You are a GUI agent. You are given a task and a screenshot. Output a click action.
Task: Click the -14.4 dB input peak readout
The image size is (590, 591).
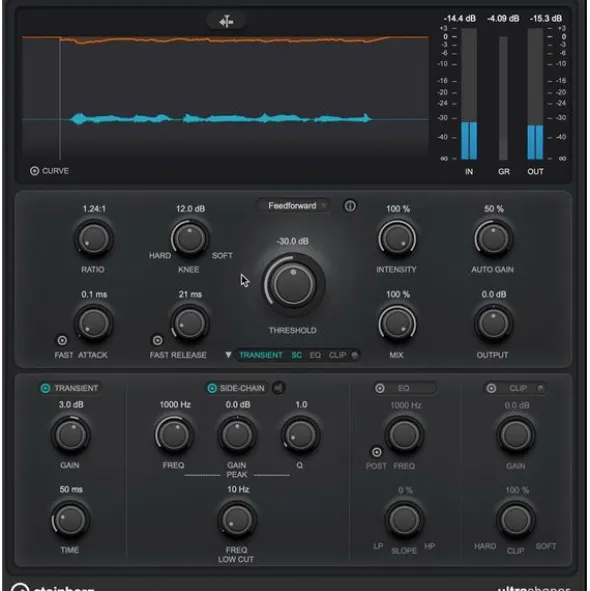(460, 18)
